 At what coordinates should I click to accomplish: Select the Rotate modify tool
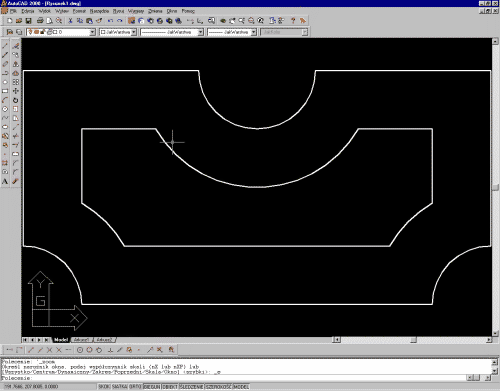click(15, 100)
